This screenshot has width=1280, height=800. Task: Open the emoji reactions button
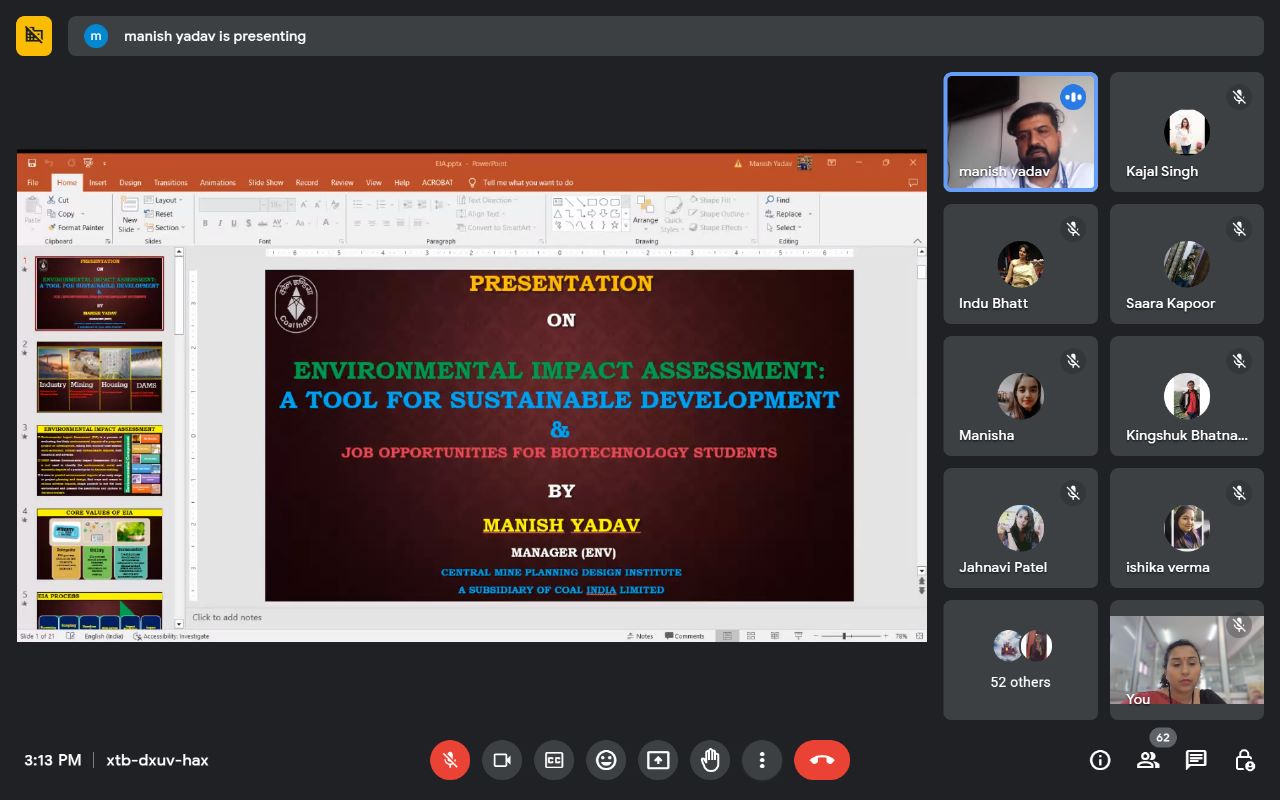[606, 760]
